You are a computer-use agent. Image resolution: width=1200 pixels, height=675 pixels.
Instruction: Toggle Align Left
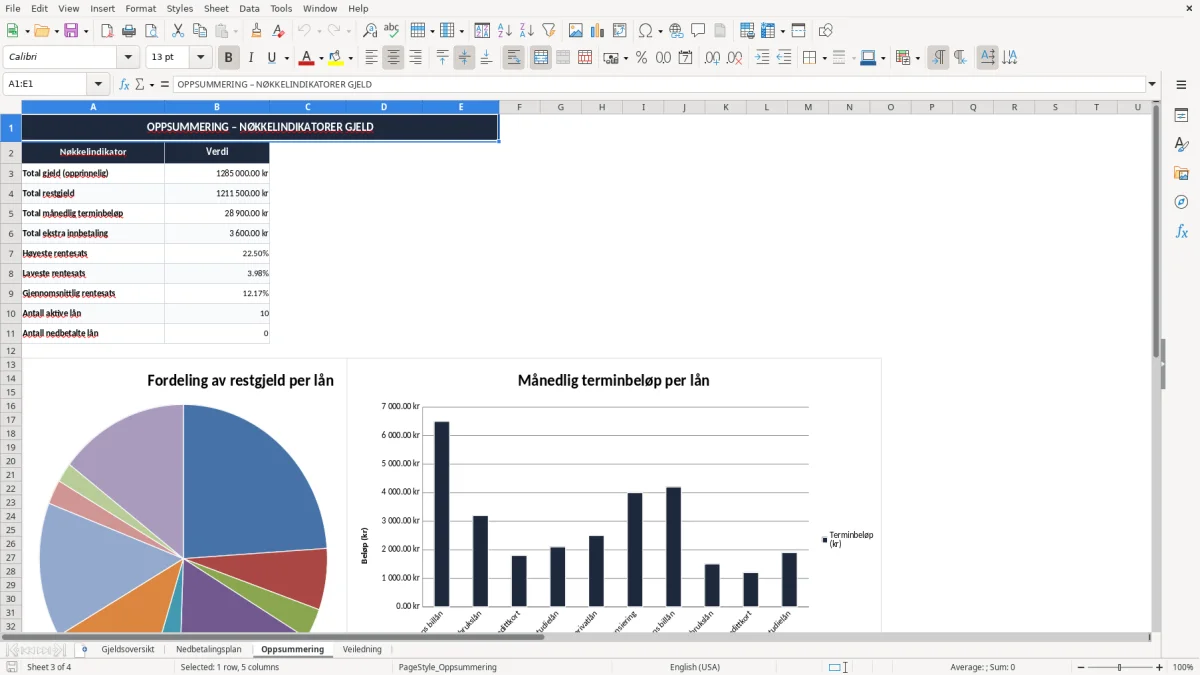tap(371, 58)
